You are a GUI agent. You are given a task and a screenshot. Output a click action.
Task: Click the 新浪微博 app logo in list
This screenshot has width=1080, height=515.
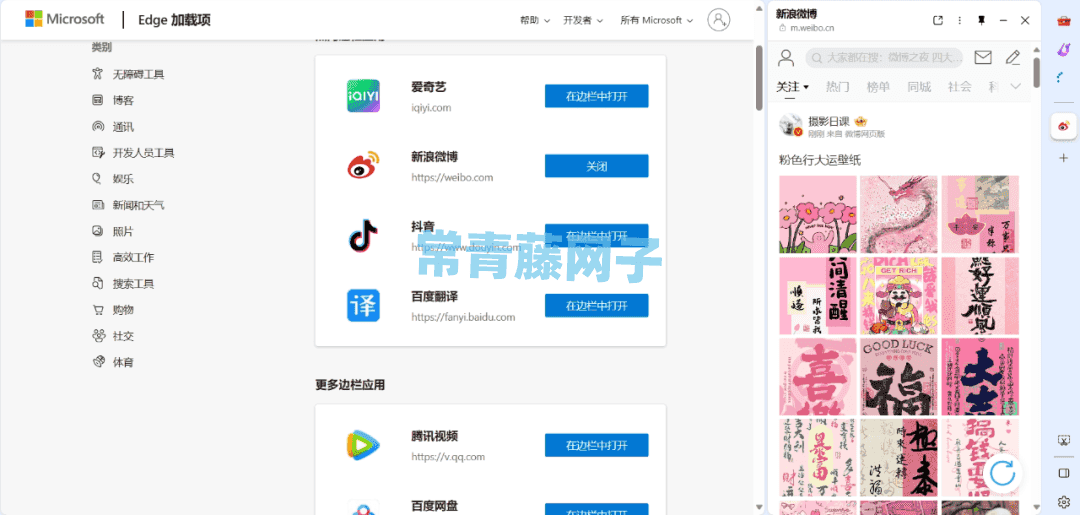click(x=363, y=165)
